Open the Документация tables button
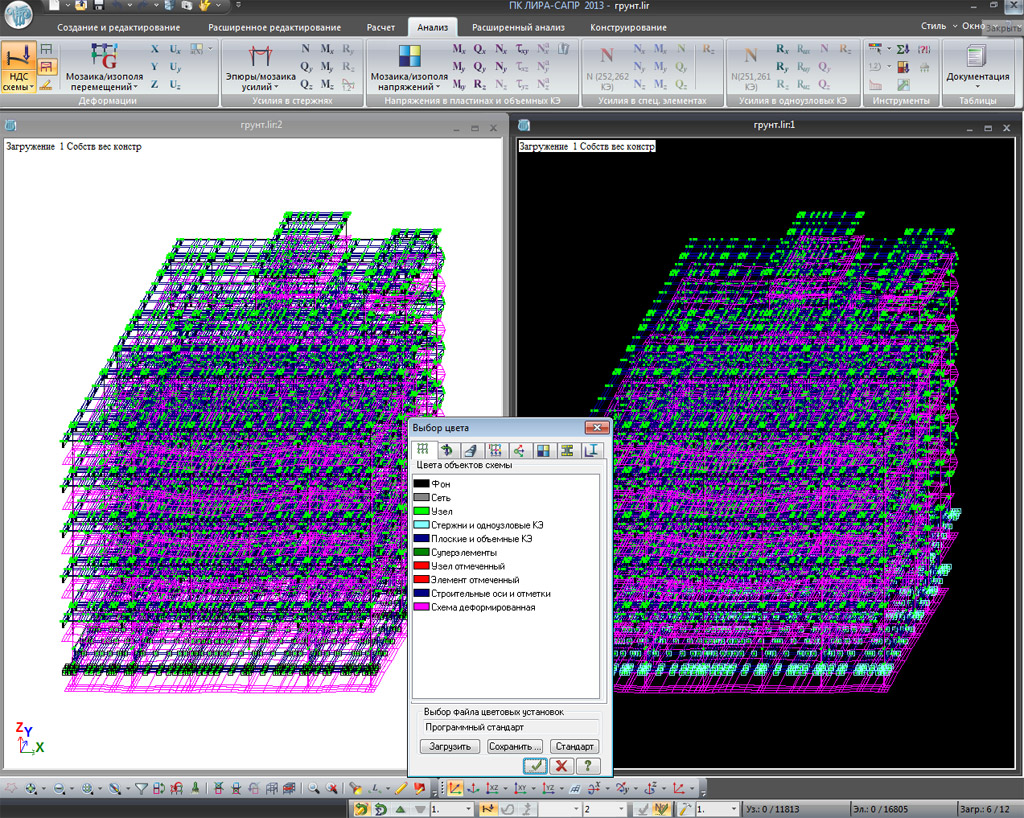Viewport: 1024px width, 818px height. pos(977,62)
